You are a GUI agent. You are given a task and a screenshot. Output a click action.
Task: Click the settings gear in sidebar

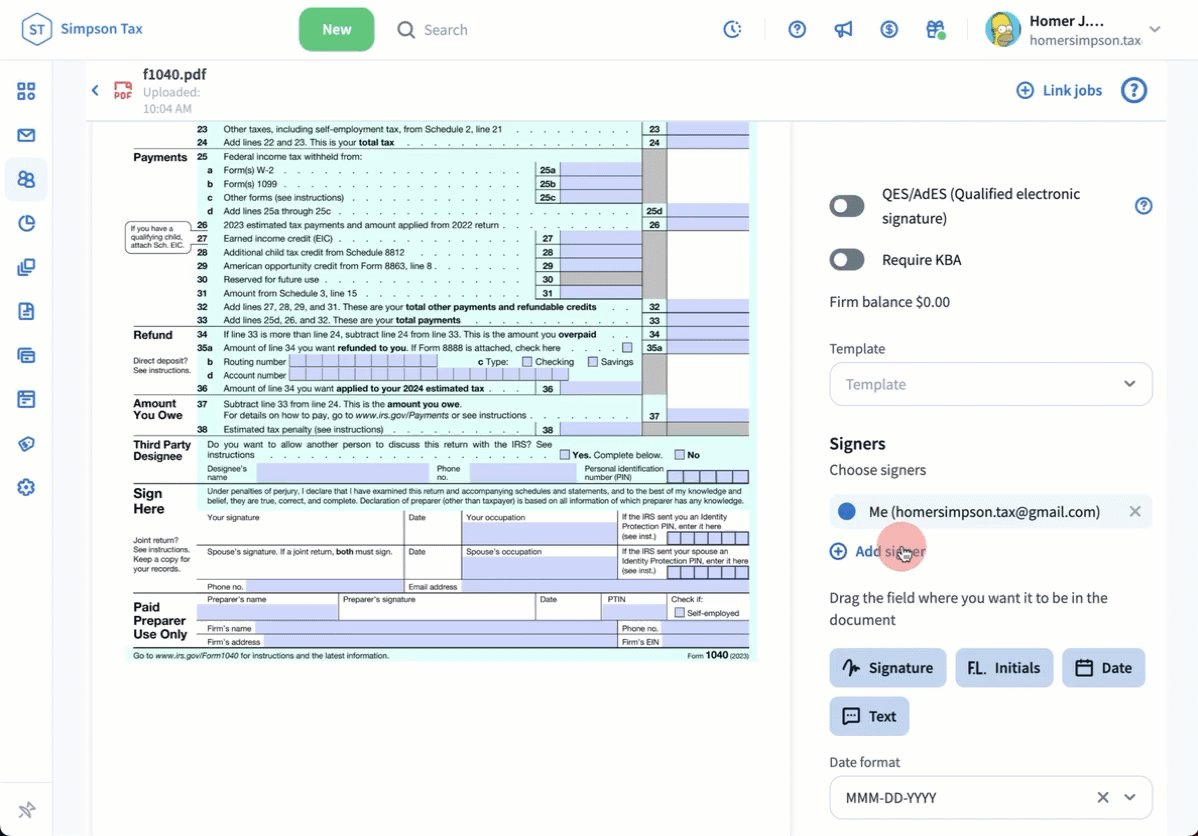click(x=26, y=487)
